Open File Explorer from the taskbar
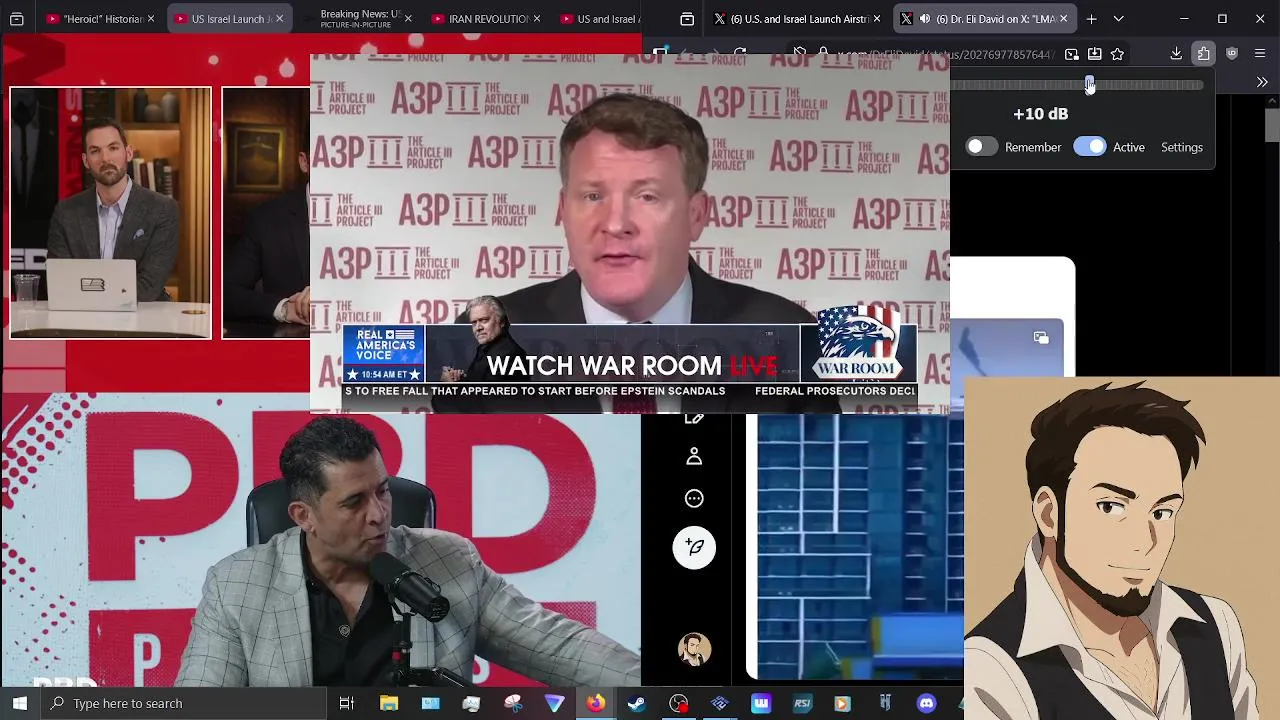1280x720 pixels. (x=389, y=703)
